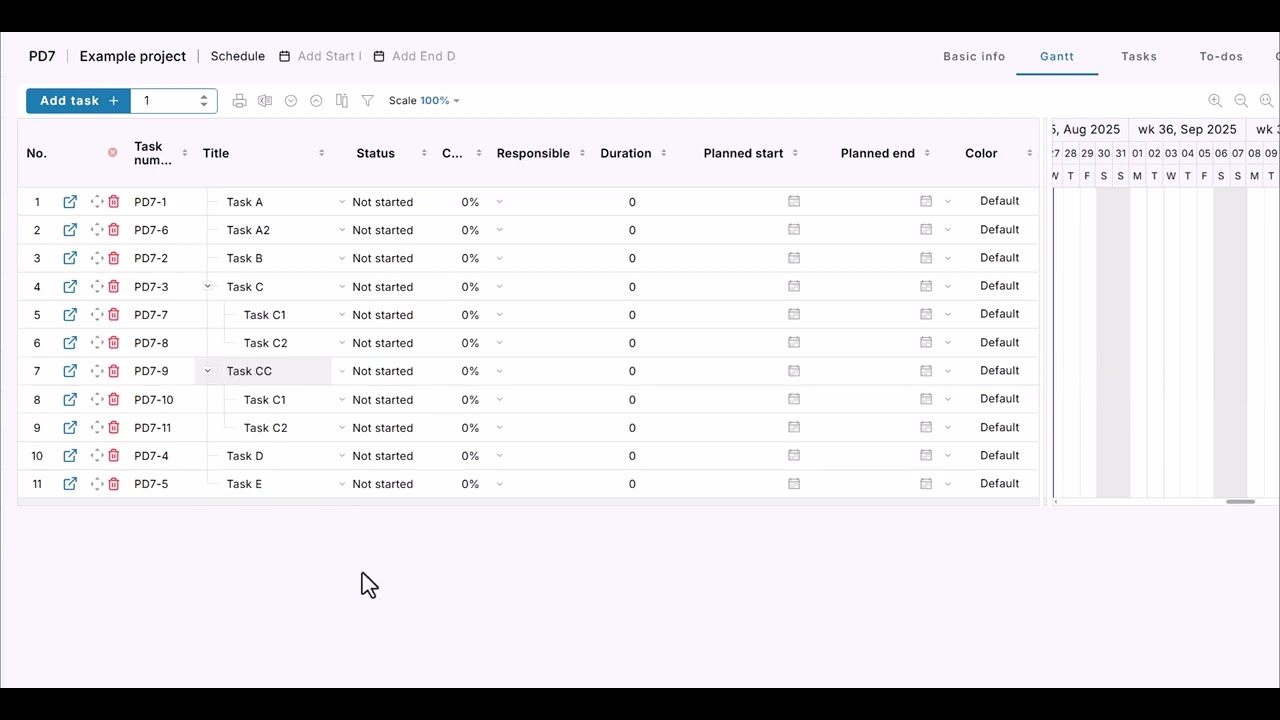Screen dimensions: 1280x720
Task: Click the zoom-to-fit magnifier icon
Action: point(1266,101)
